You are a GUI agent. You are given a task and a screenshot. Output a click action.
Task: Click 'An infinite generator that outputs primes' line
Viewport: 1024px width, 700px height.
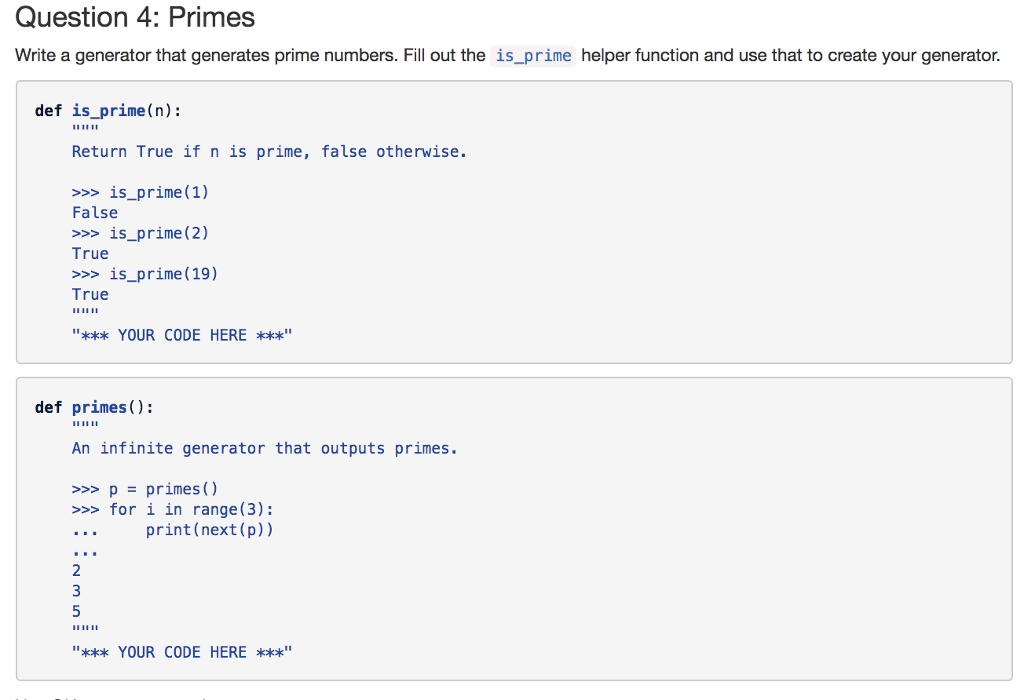click(x=264, y=449)
